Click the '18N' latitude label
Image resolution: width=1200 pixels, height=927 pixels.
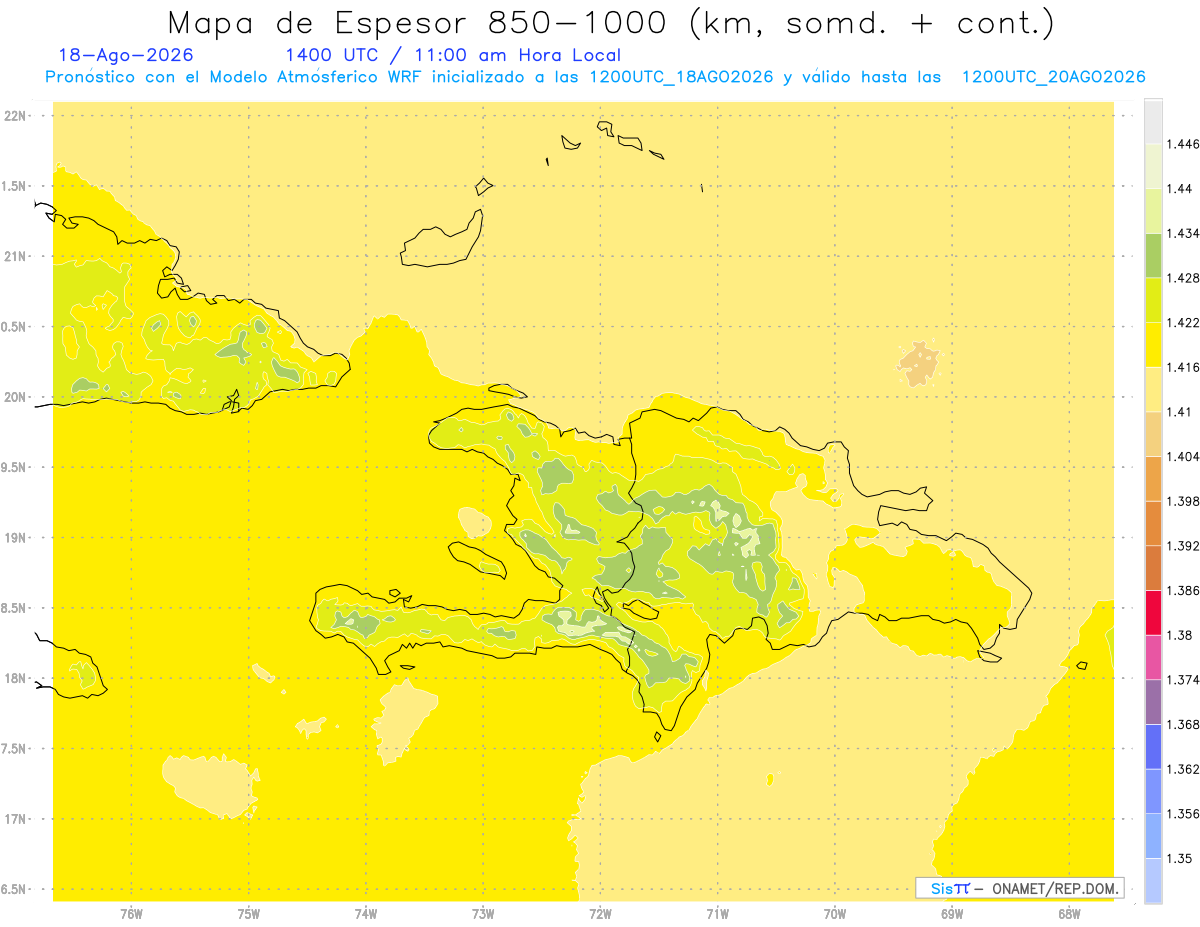tap(16, 678)
